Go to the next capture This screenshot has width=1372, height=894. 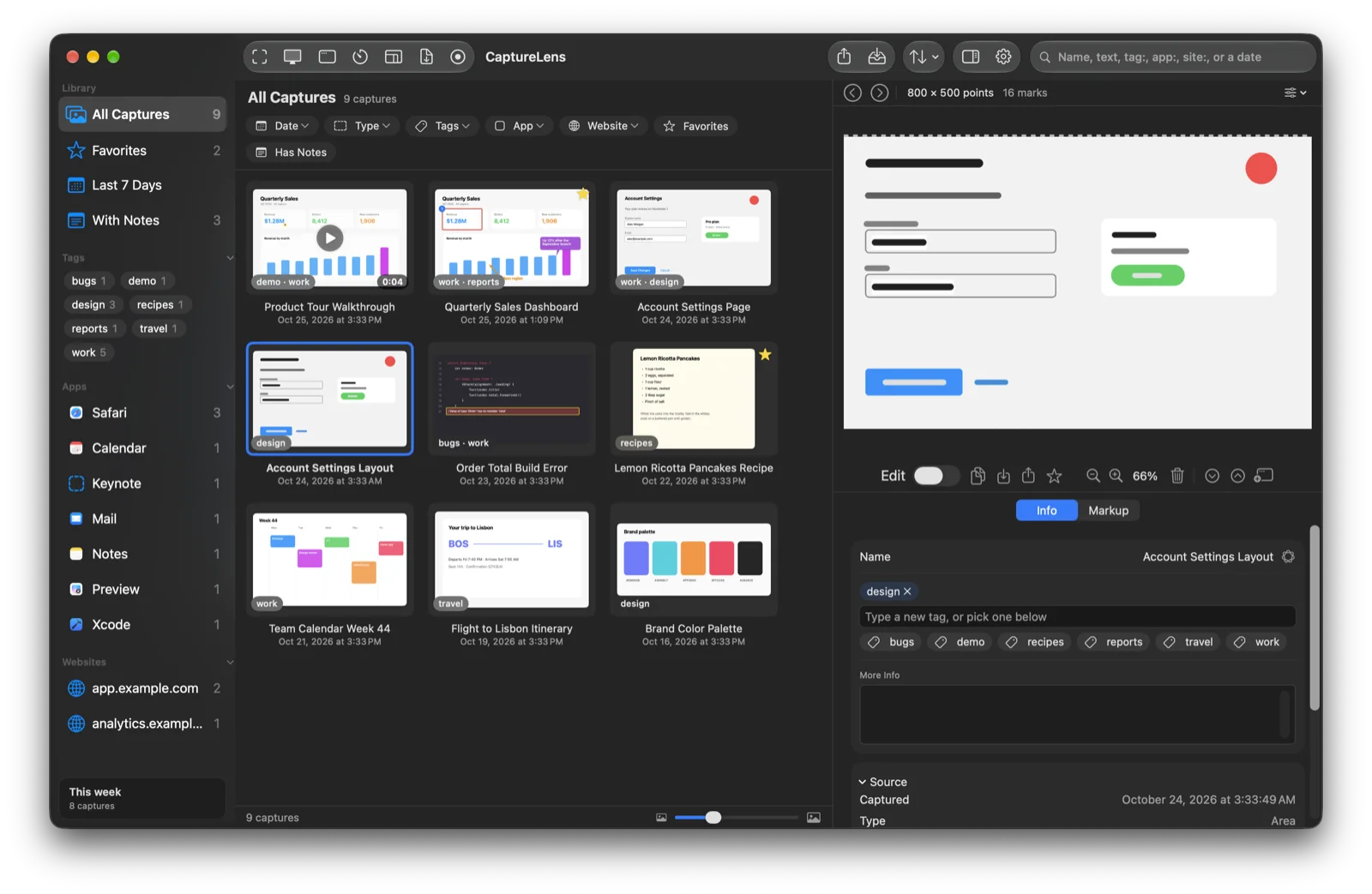[x=880, y=93]
